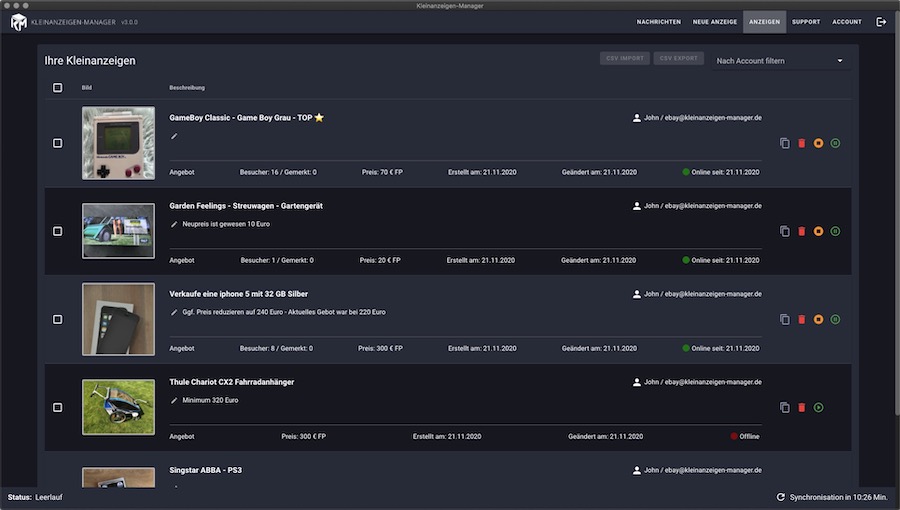Open Garden Feelings Streuwagen listing title

coord(246,206)
